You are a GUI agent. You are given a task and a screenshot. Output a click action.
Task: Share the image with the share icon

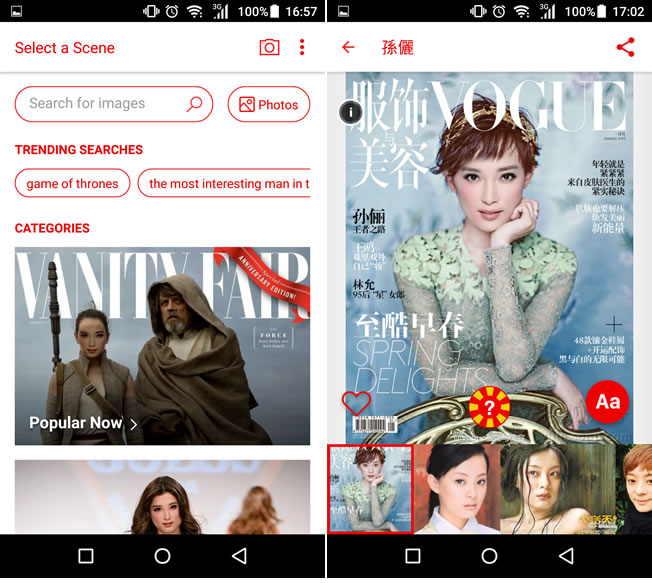625,47
